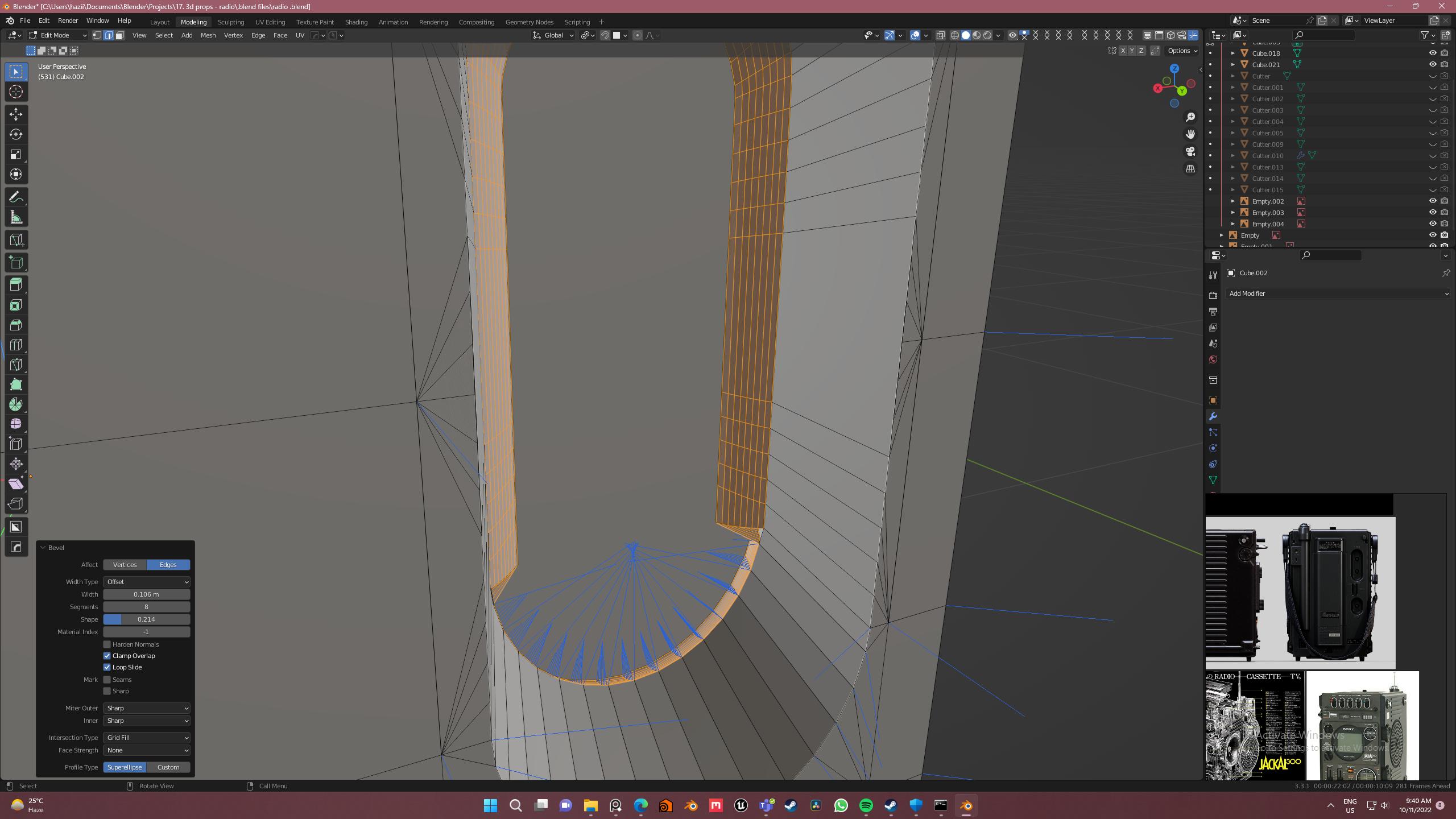
Task: Select the Loop Slide checkbox
Action: (x=107, y=667)
